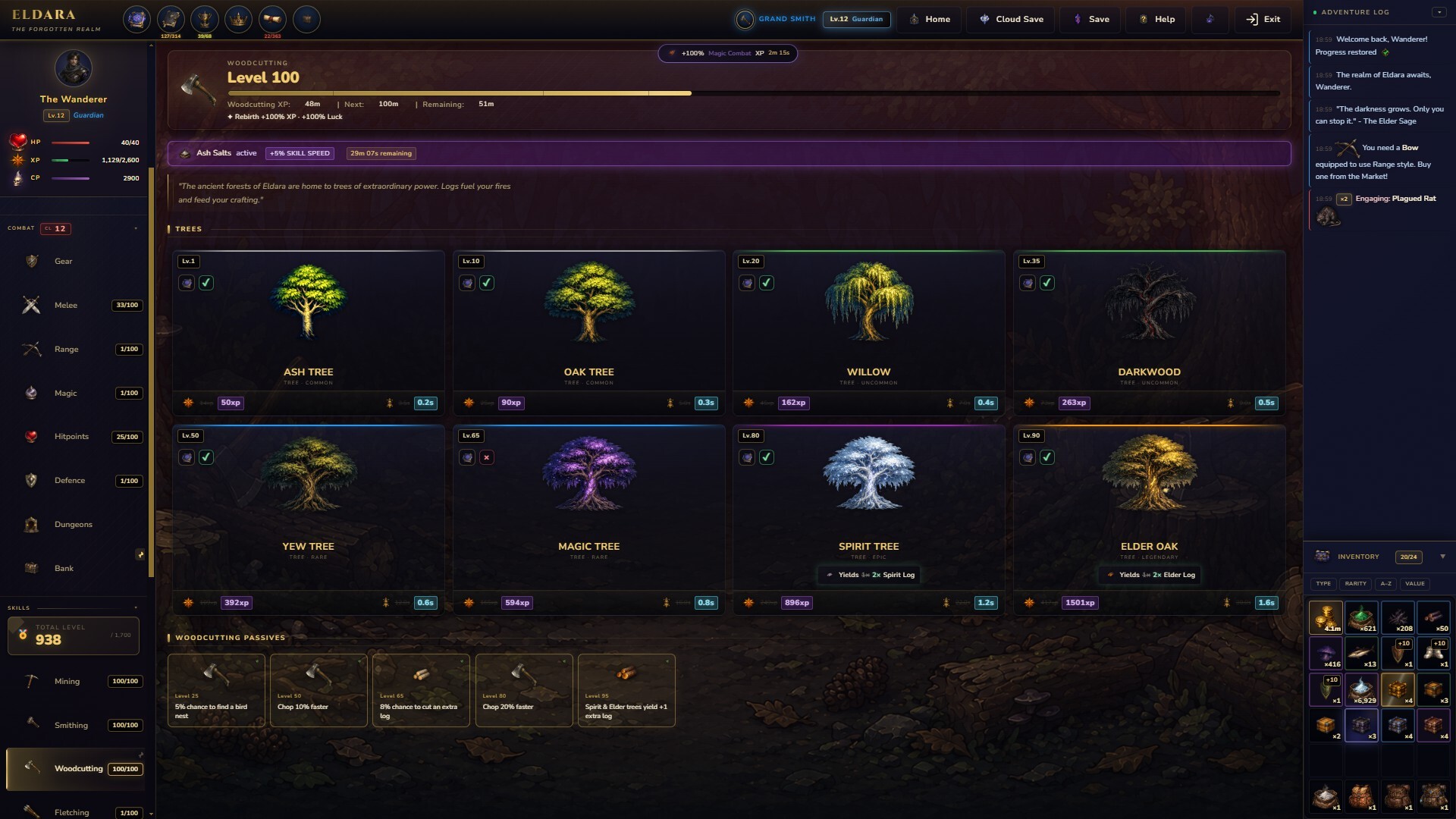Sort inventory A-Z
The image size is (1456, 819).
(x=1385, y=583)
